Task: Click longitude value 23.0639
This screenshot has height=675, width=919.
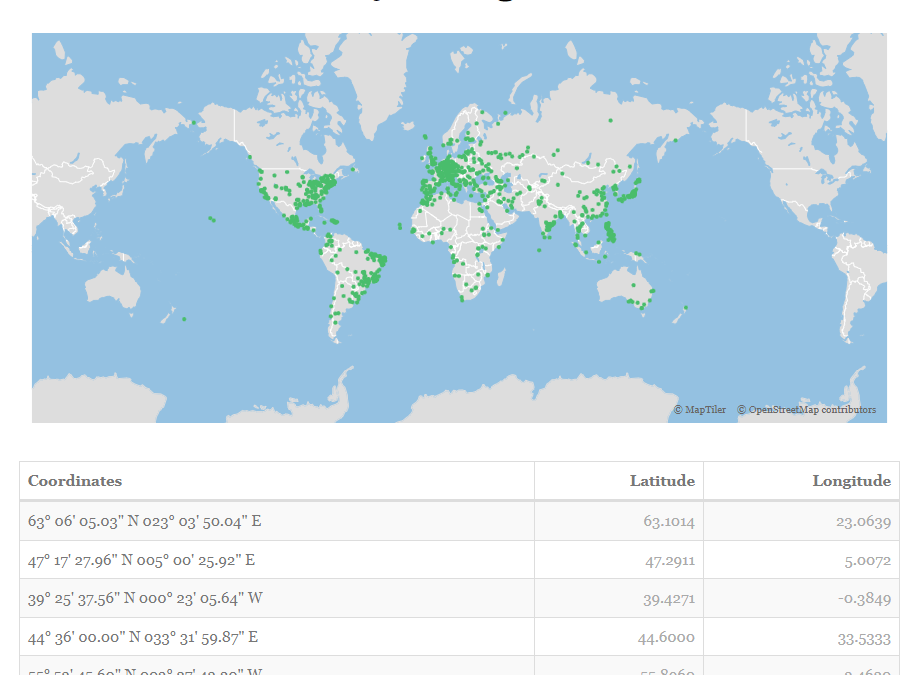Action: tap(863, 521)
